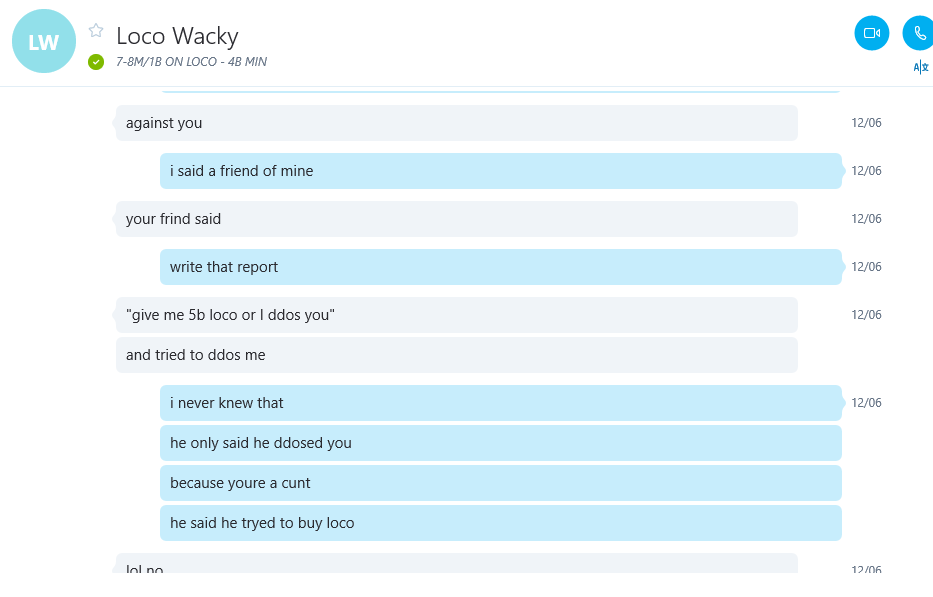Click the mood message under the name
The image size is (933, 597).
pyautogui.click(x=192, y=62)
